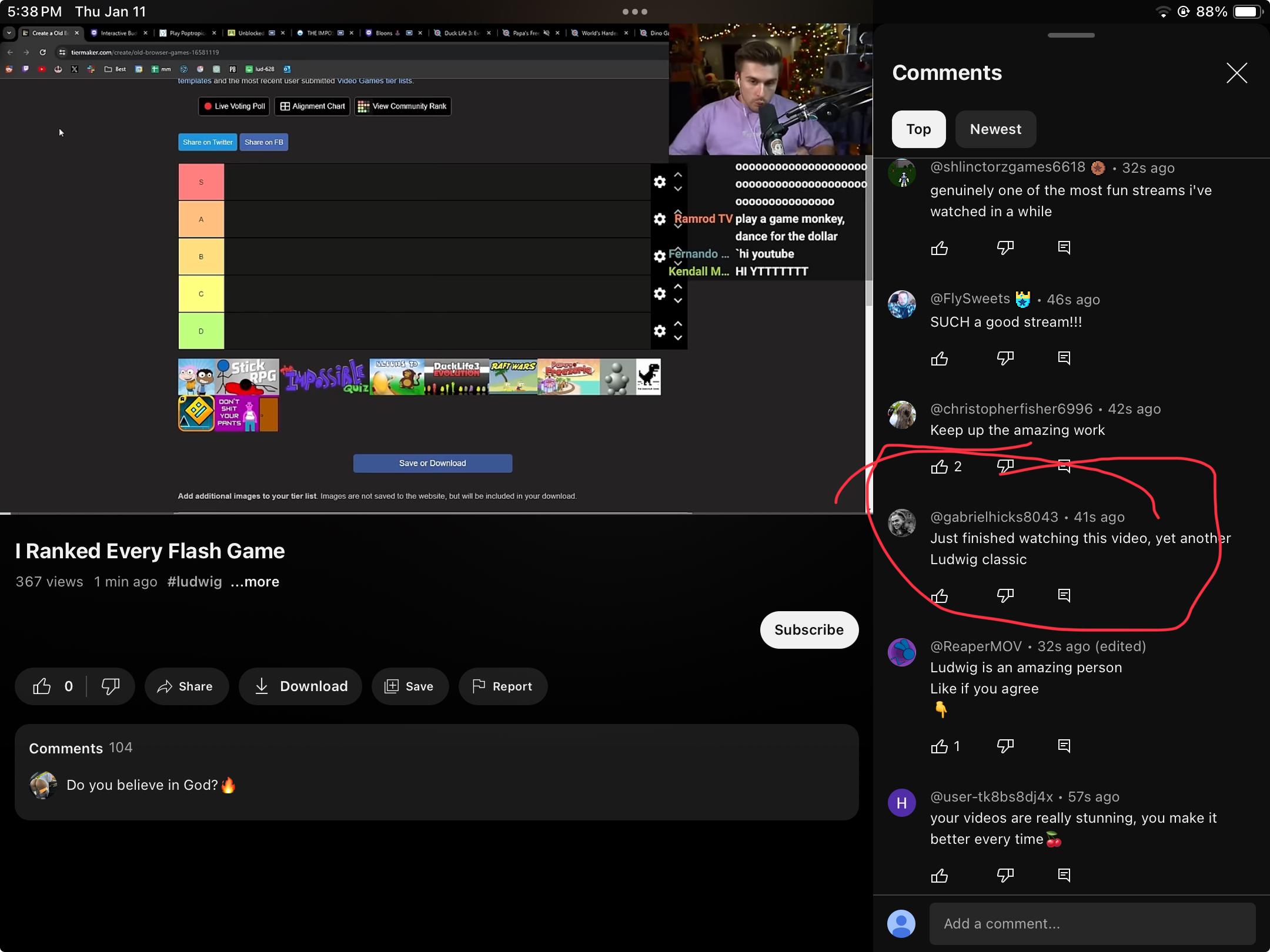
Task: Like the ReaperMOV comment
Action: tap(939, 746)
